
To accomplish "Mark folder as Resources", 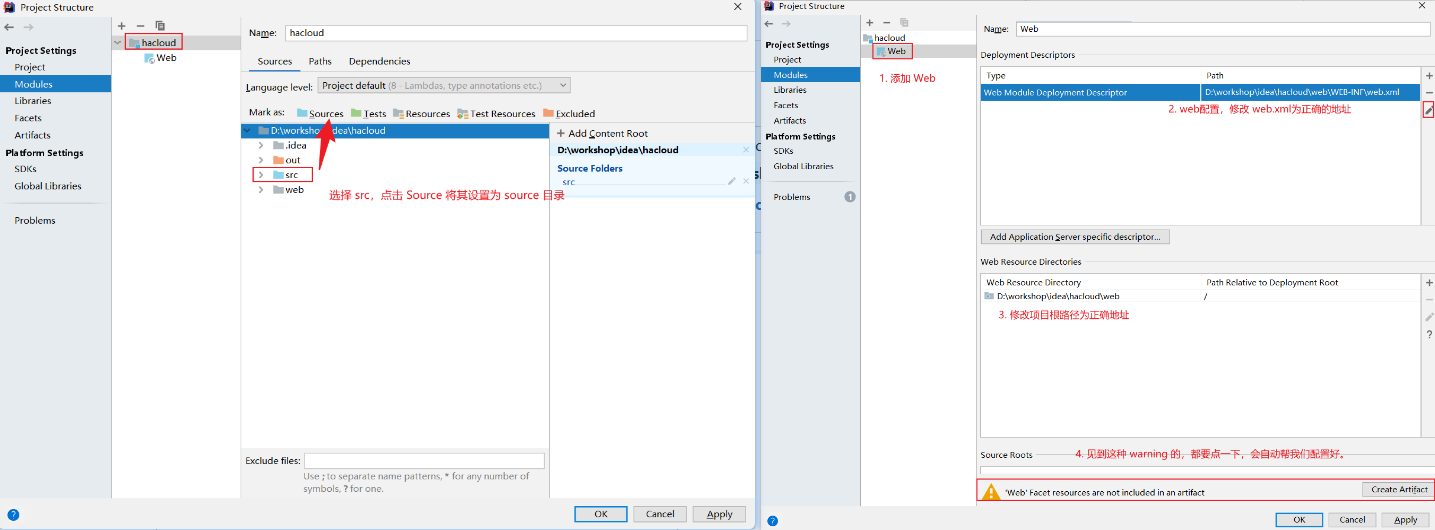I will [422, 114].
